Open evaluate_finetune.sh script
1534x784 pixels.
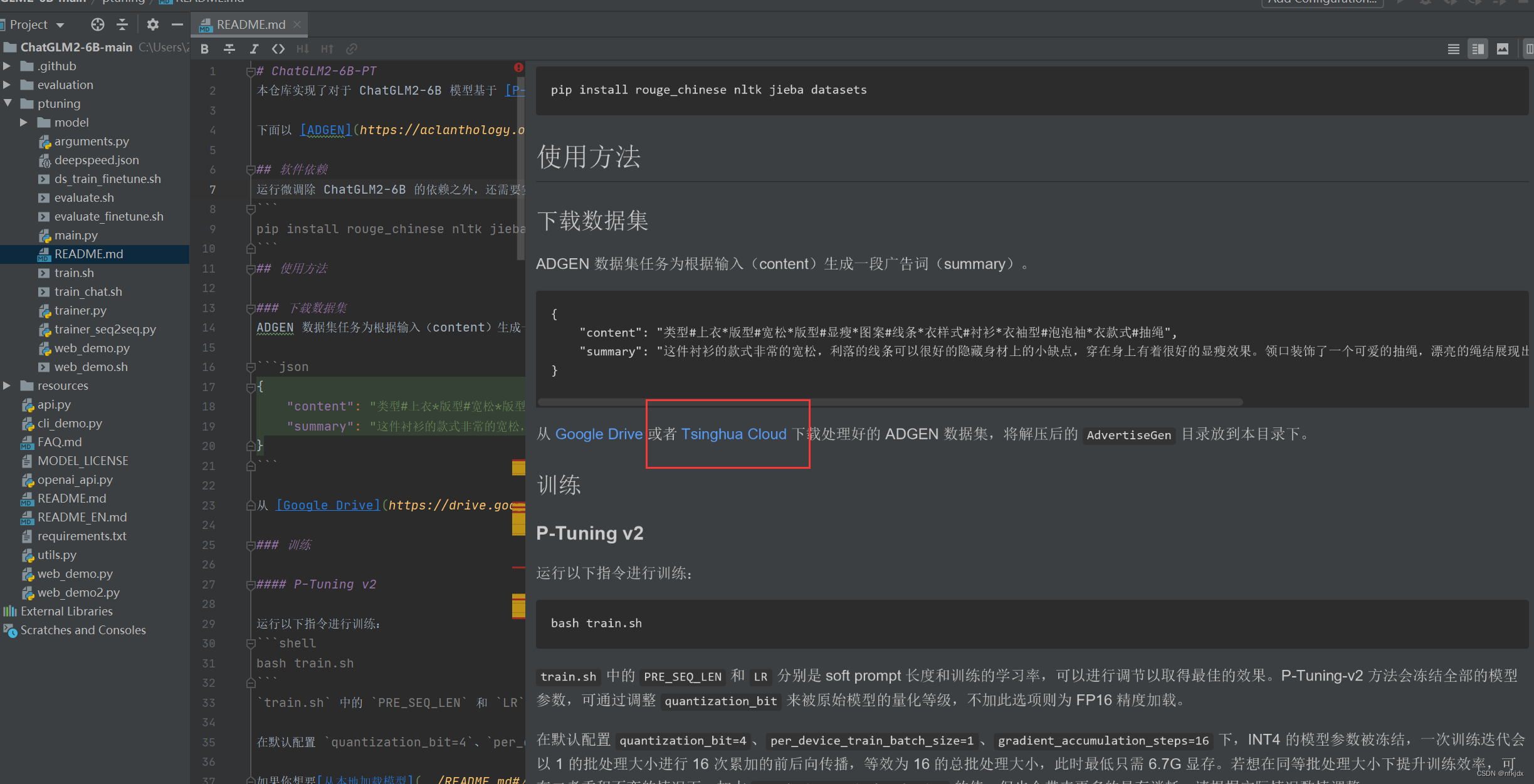(108, 216)
